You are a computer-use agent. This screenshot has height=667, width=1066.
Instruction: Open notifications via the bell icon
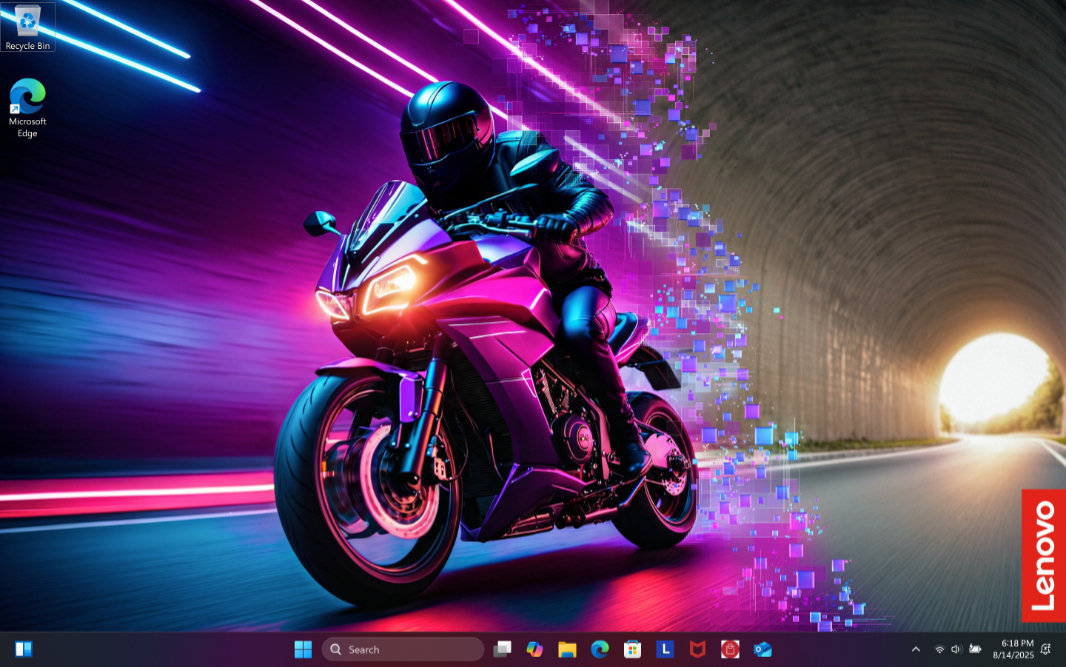pos(1046,649)
